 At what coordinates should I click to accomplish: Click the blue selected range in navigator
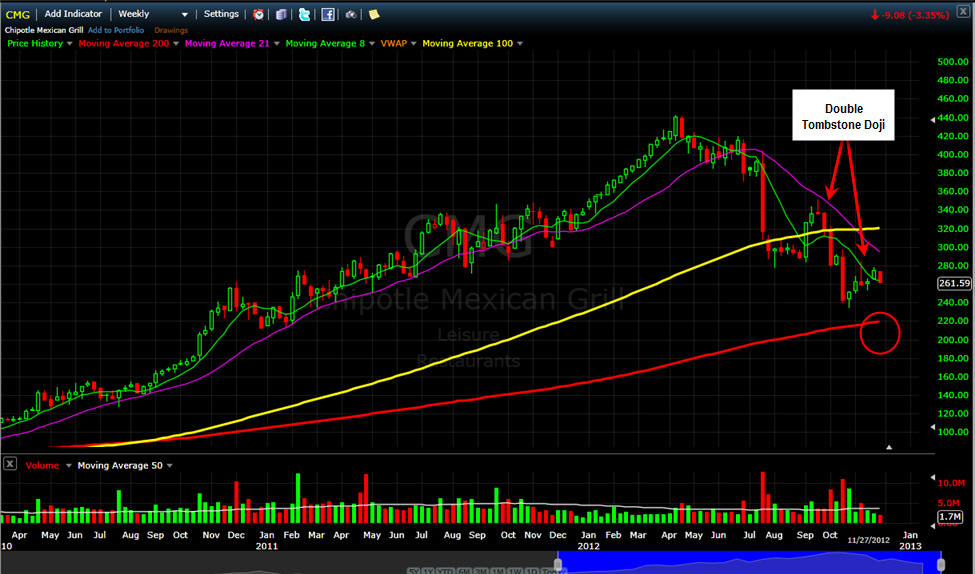[x=749, y=562]
